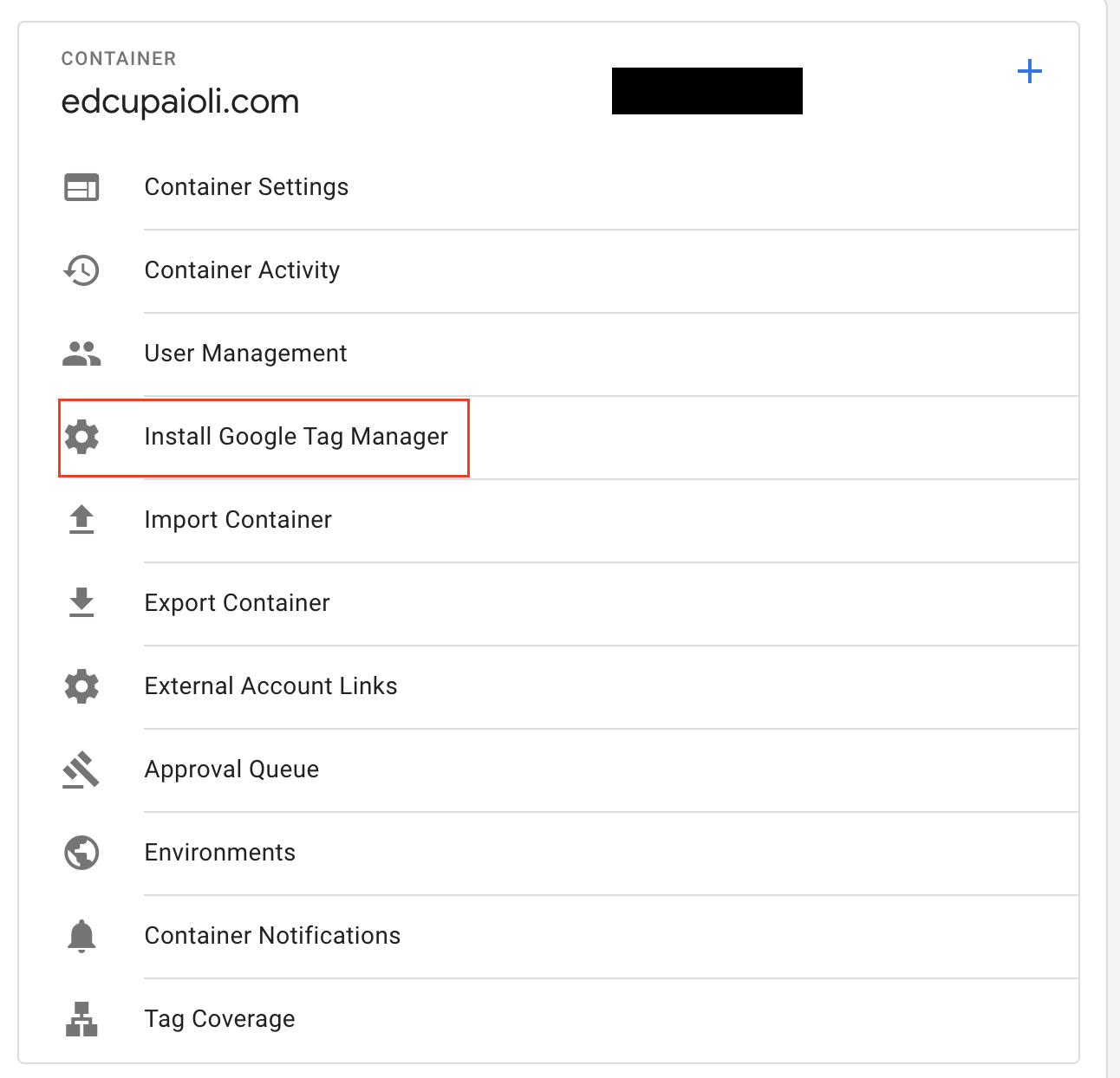Go to the Environments label
1120x1078 pixels.
pyautogui.click(x=219, y=853)
